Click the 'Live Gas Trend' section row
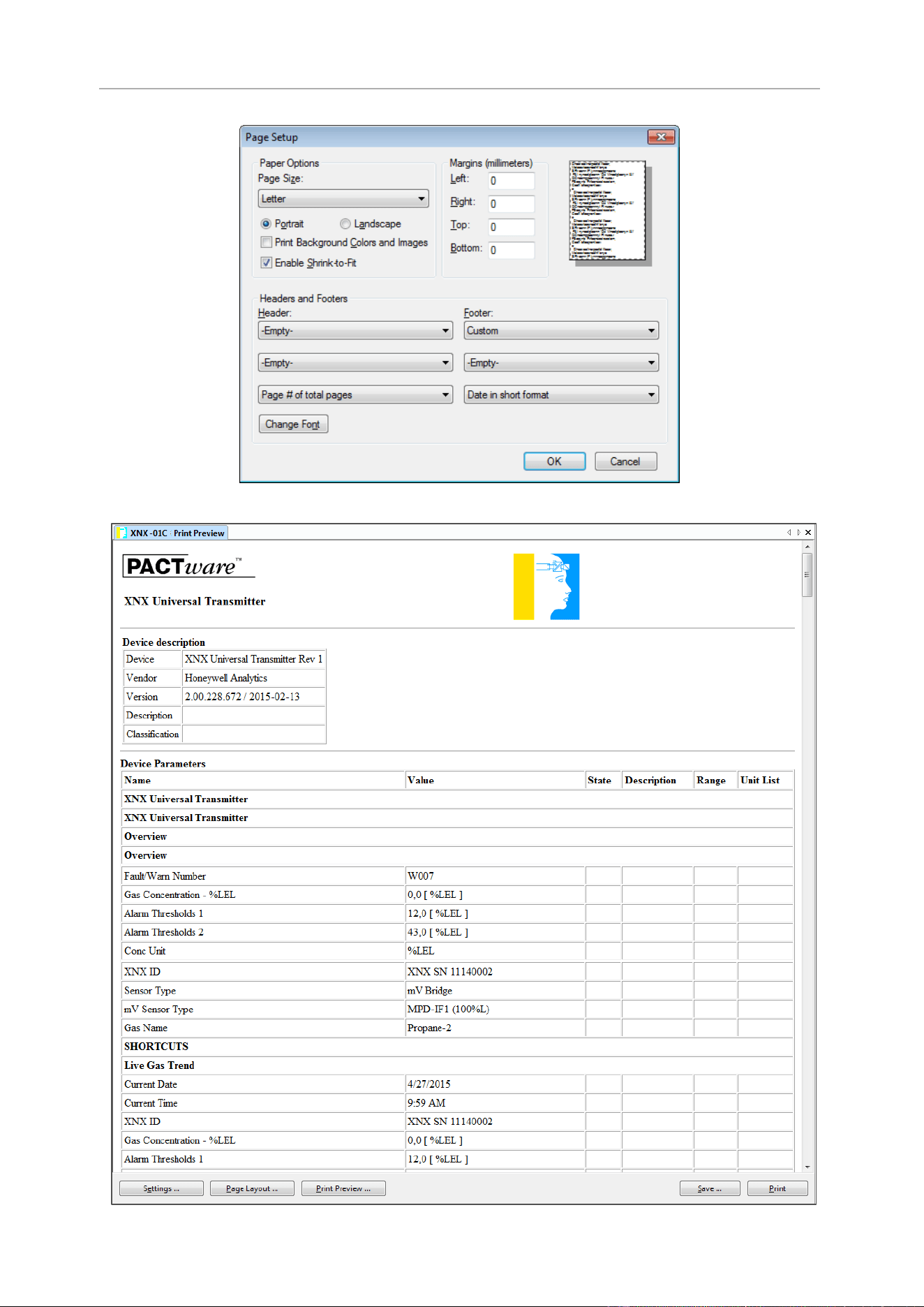Screen dimensions: 924x1307 point(458,1065)
